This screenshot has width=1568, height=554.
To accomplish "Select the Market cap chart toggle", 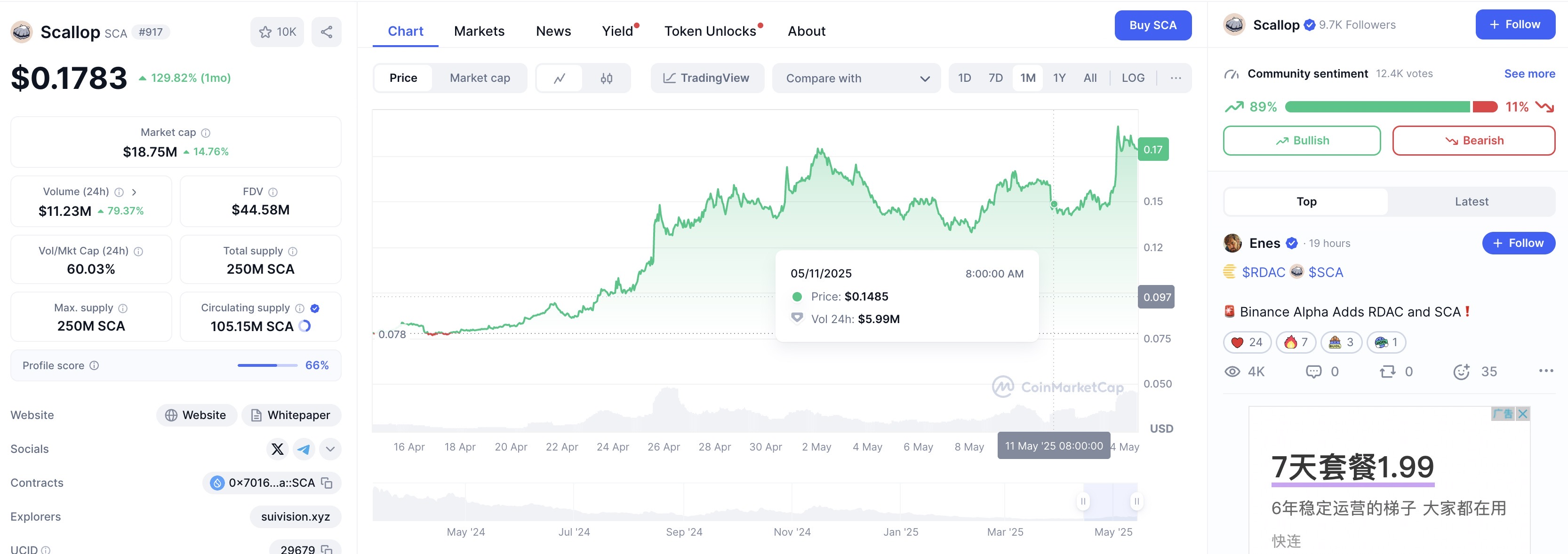I will click(x=480, y=78).
